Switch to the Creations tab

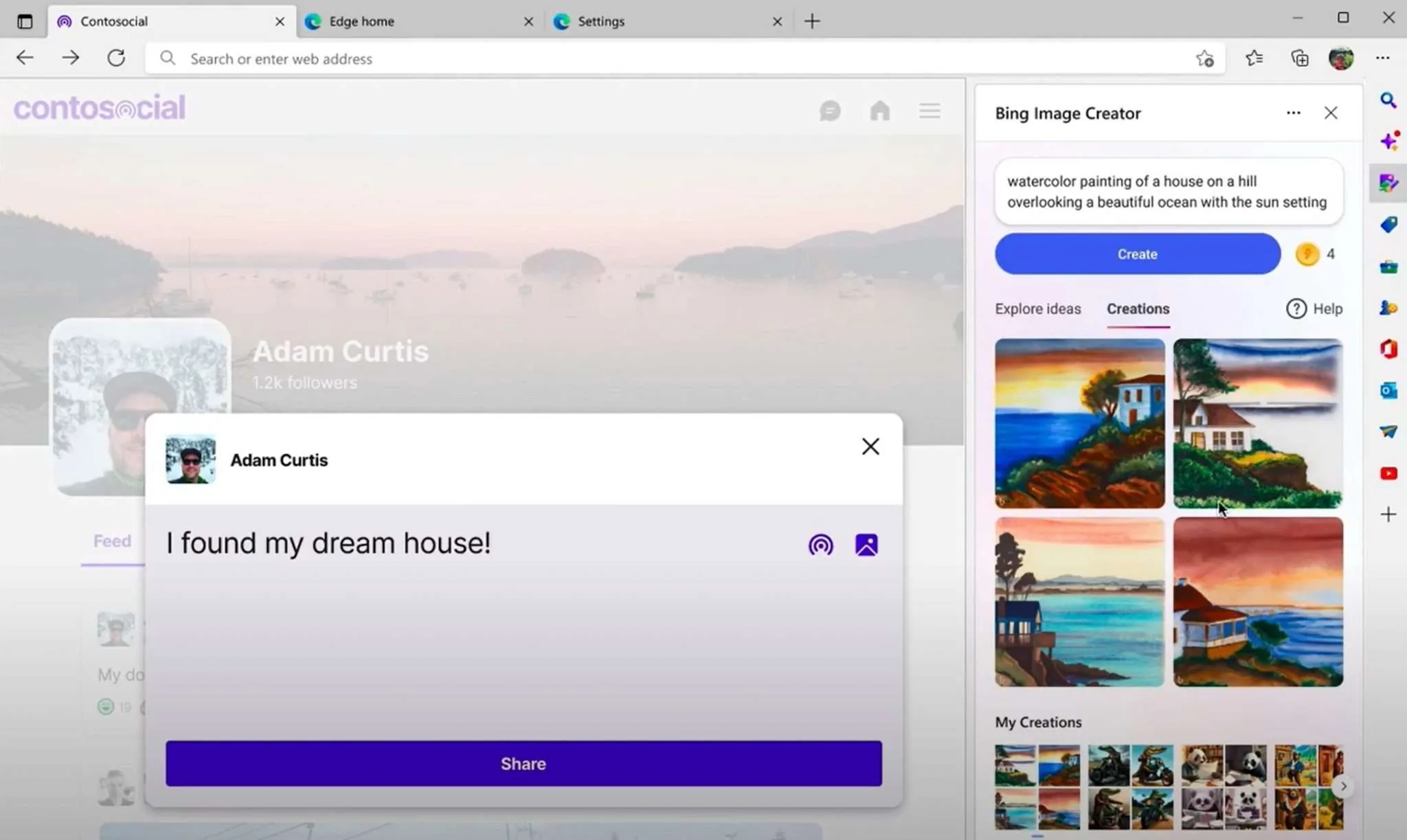pyautogui.click(x=1137, y=308)
